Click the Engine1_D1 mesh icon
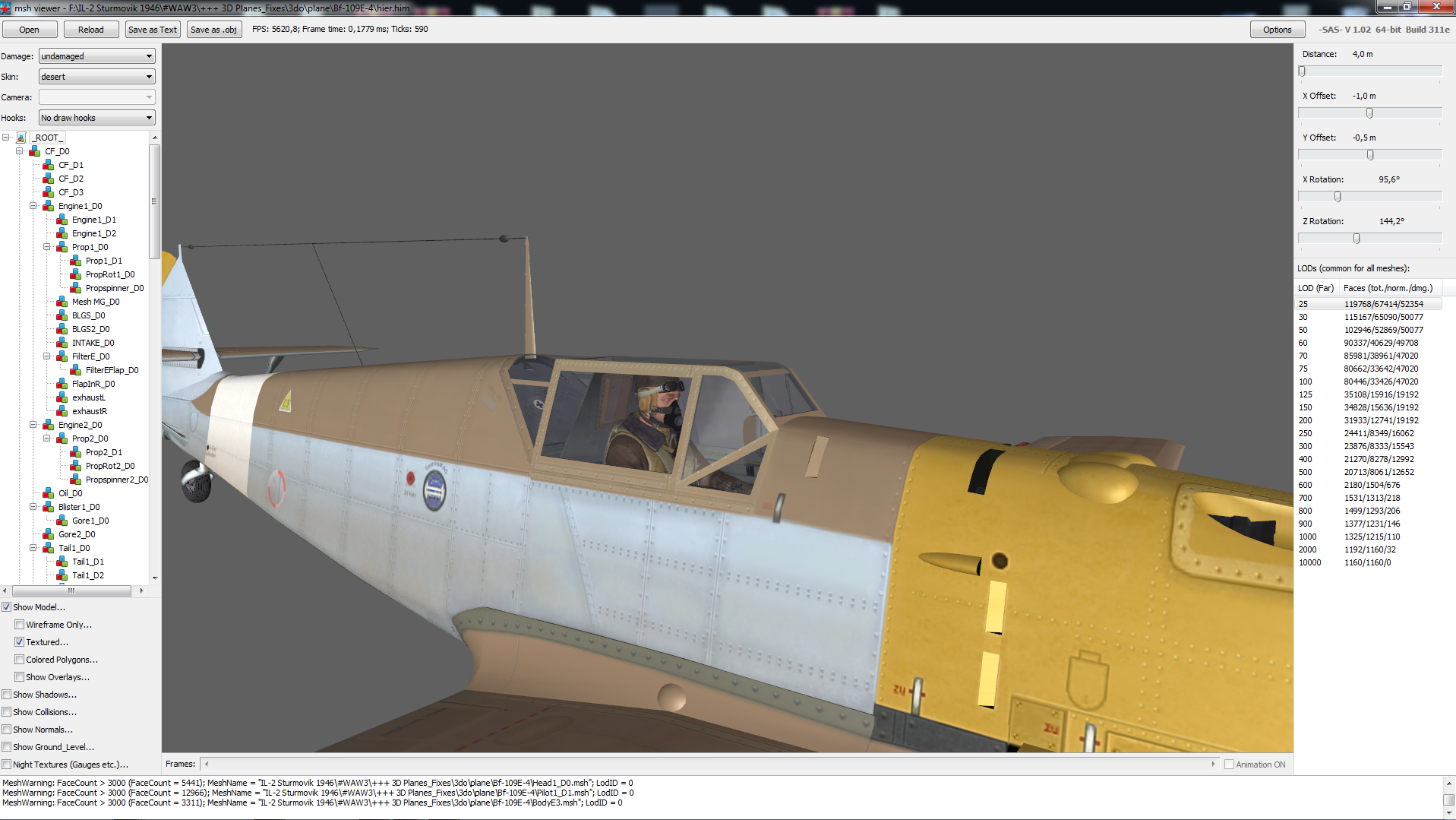 coord(62,220)
